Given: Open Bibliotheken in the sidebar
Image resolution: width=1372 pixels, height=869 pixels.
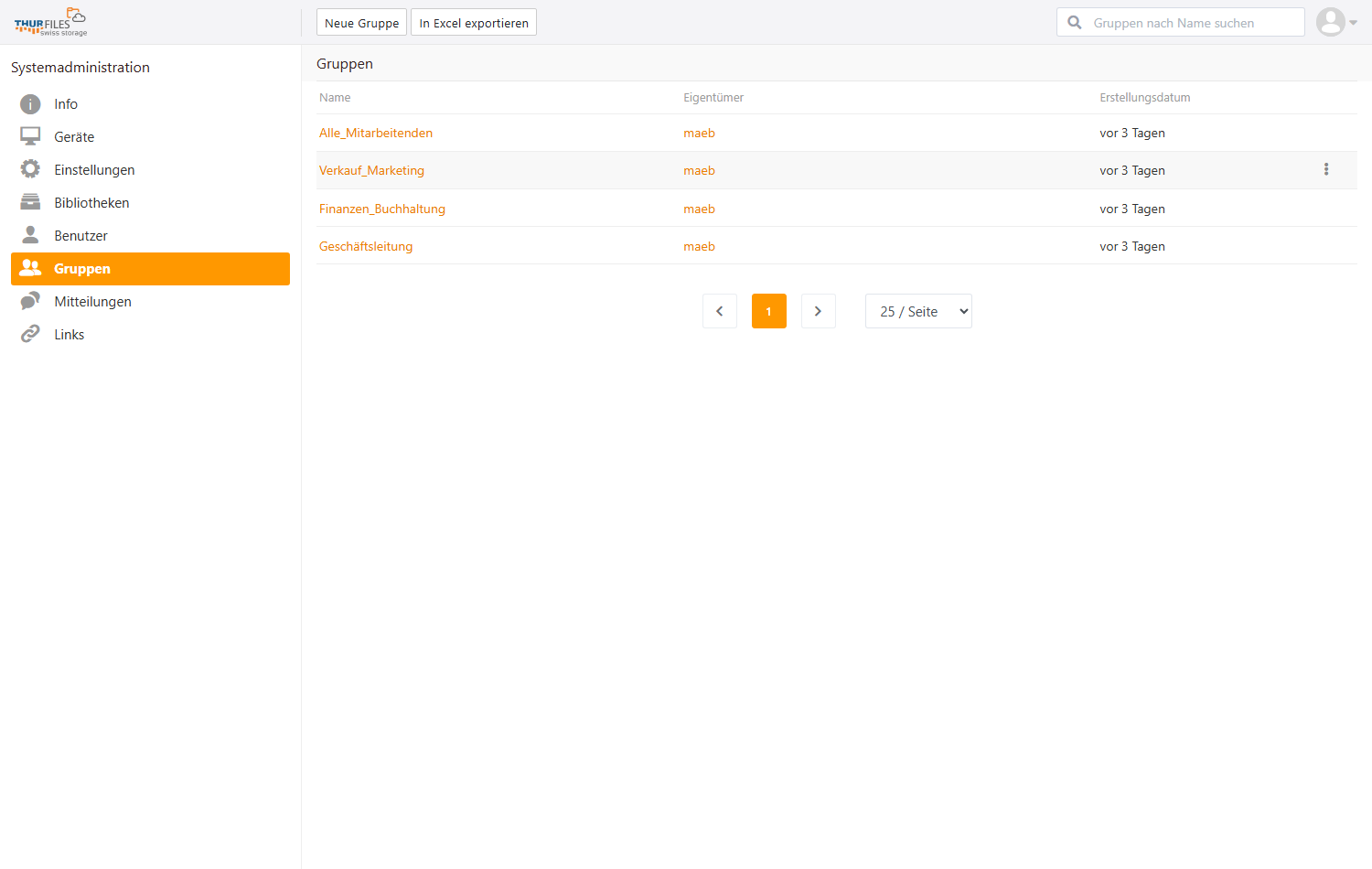Looking at the screenshot, I should 150,203.
